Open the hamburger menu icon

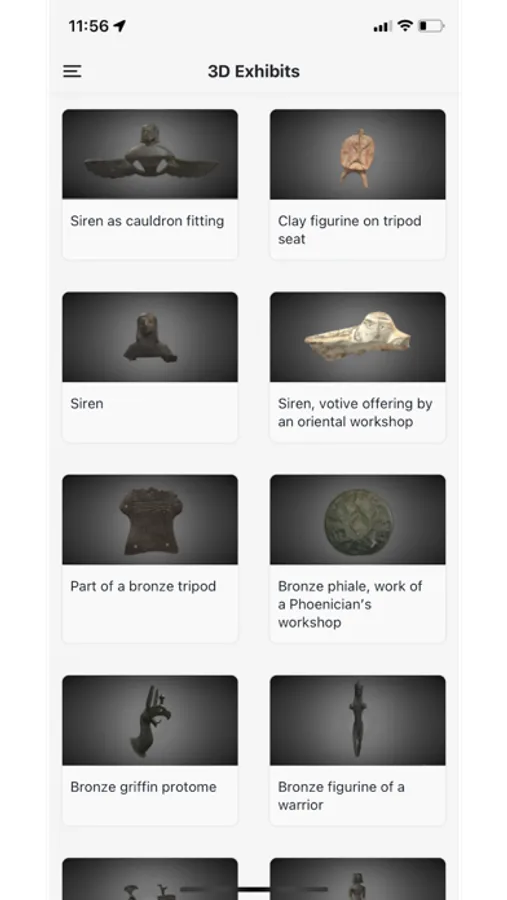pos(72,71)
